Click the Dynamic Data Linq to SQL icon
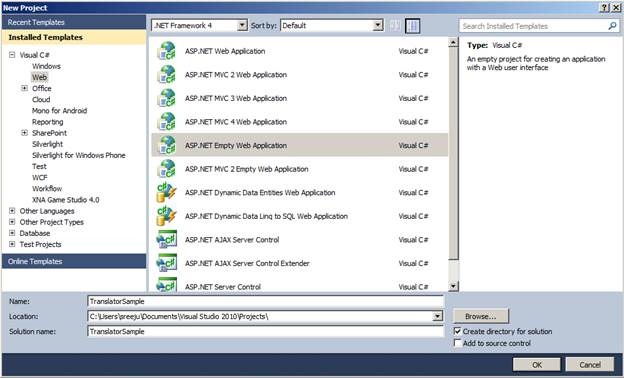This screenshot has height=378, width=624. click(x=167, y=216)
